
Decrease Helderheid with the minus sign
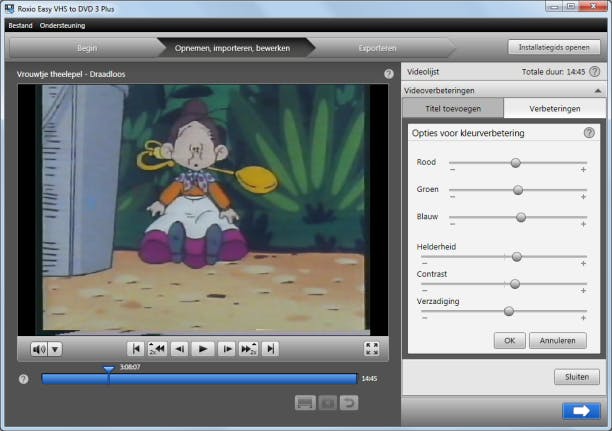425,264
